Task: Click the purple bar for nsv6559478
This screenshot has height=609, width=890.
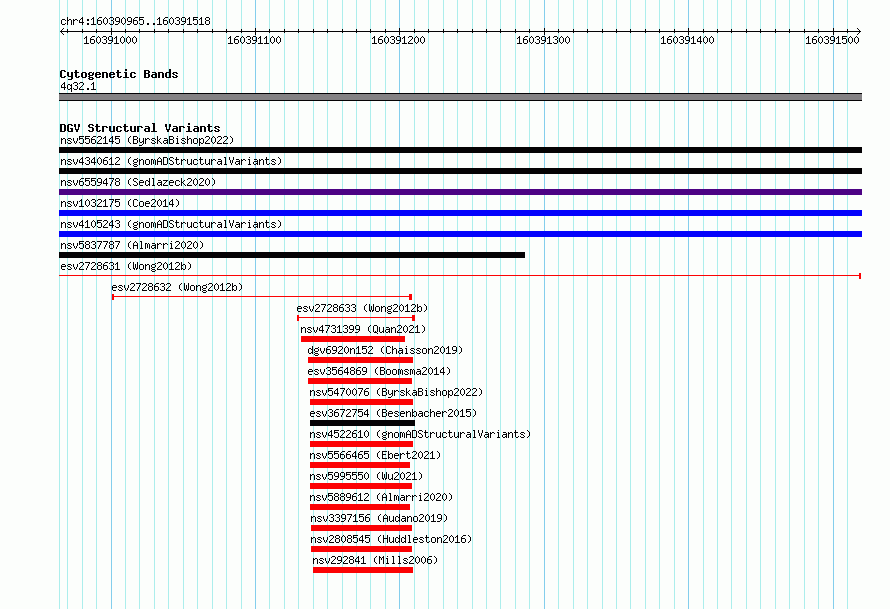Action: point(460,192)
